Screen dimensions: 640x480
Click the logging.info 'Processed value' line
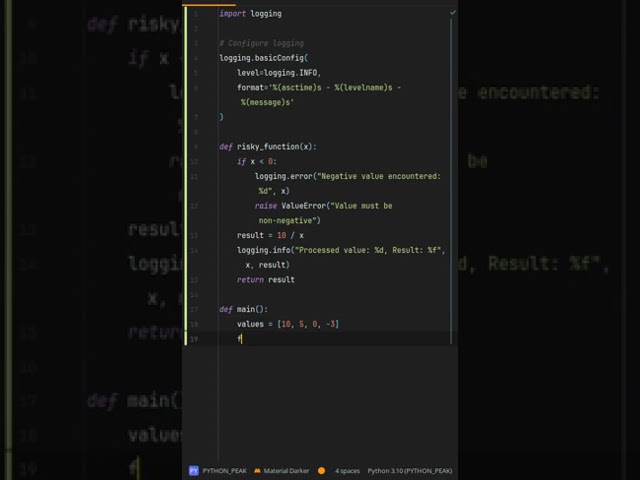(x=341, y=250)
